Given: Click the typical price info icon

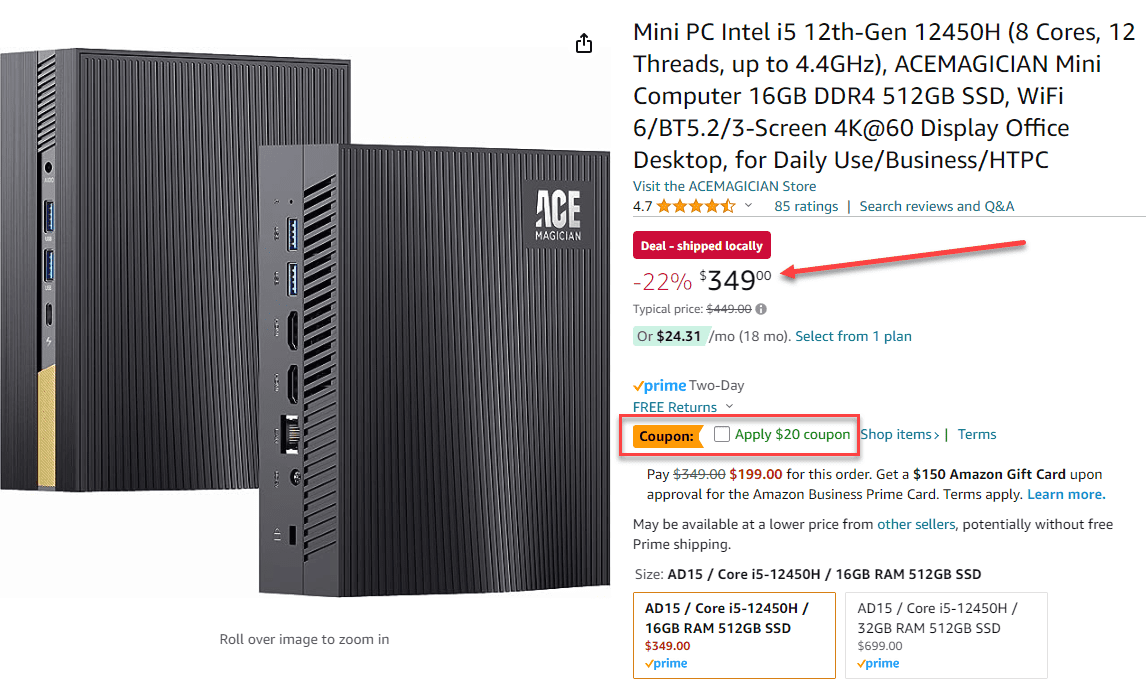Looking at the screenshot, I should click(761, 310).
